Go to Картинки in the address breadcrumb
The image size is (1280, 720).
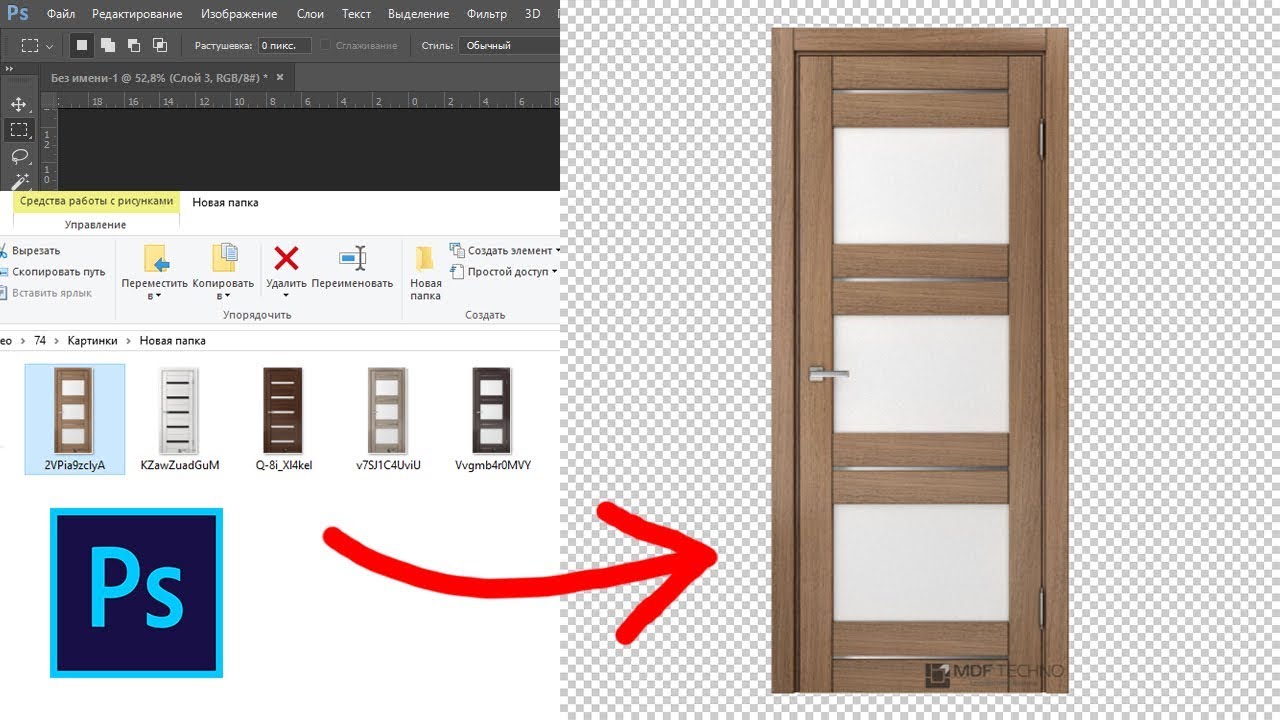tap(92, 341)
